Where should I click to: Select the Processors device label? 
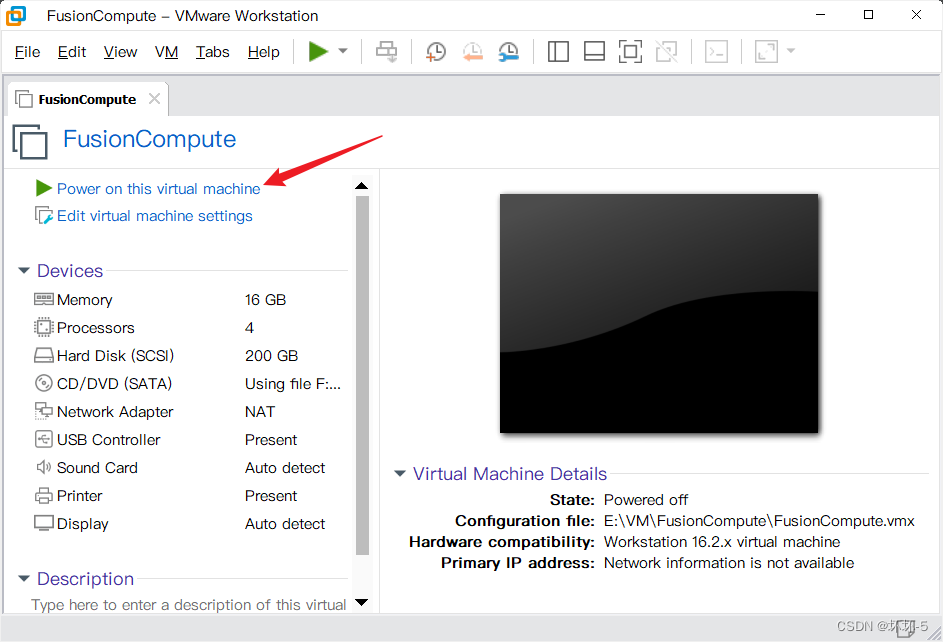pyautogui.click(x=96, y=328)
